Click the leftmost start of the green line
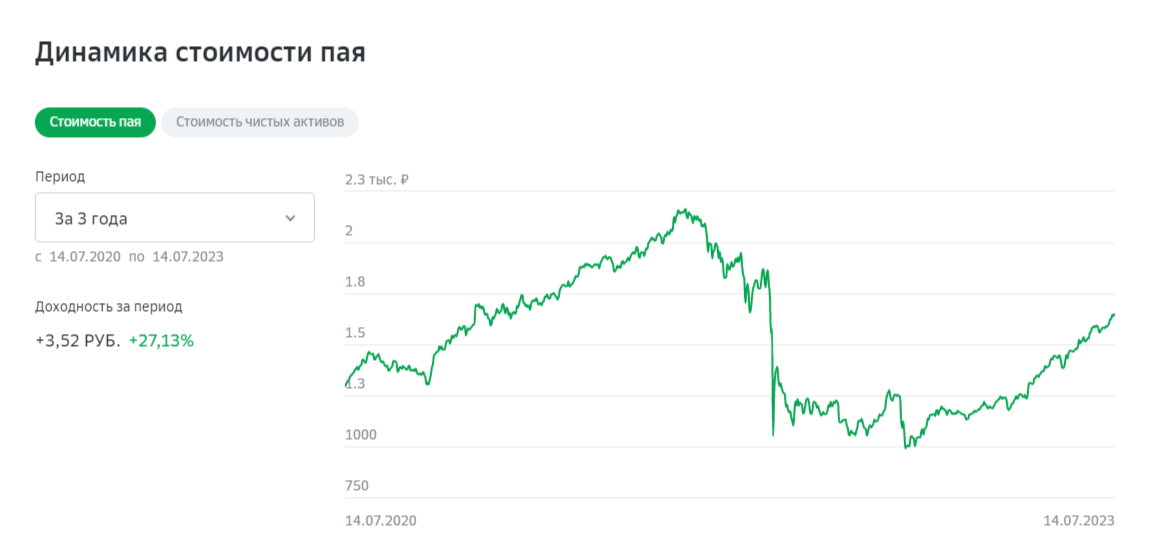The width and height of the screenshot is (1159, 544). [x=346, y=385]
